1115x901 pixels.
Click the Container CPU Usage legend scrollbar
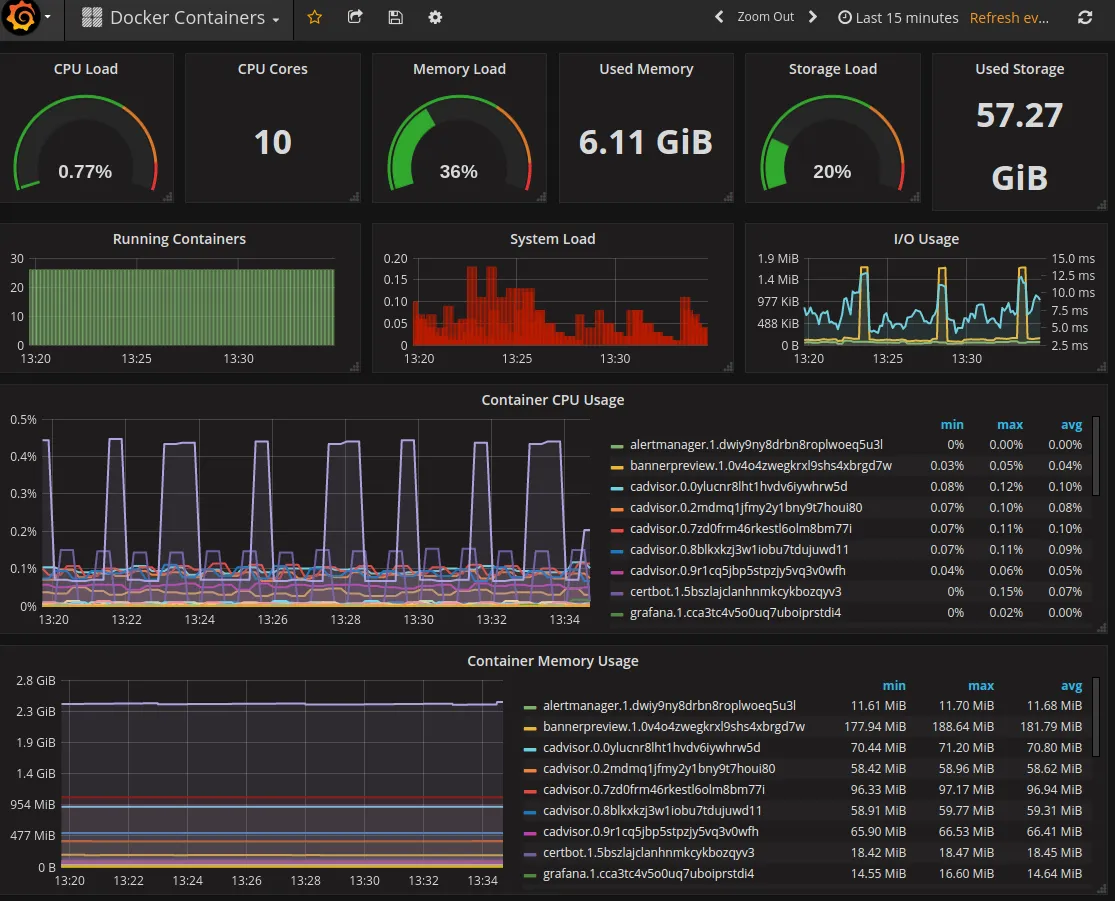(x=1096, y=457)
